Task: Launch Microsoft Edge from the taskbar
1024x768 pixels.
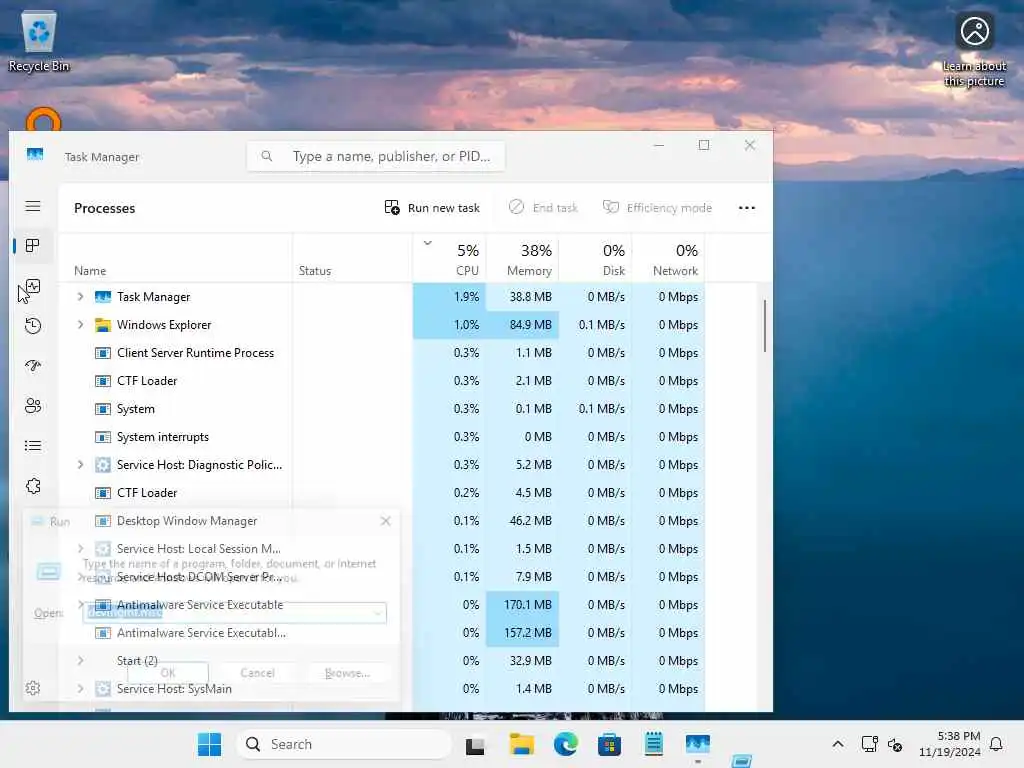Action: point(566,744)
